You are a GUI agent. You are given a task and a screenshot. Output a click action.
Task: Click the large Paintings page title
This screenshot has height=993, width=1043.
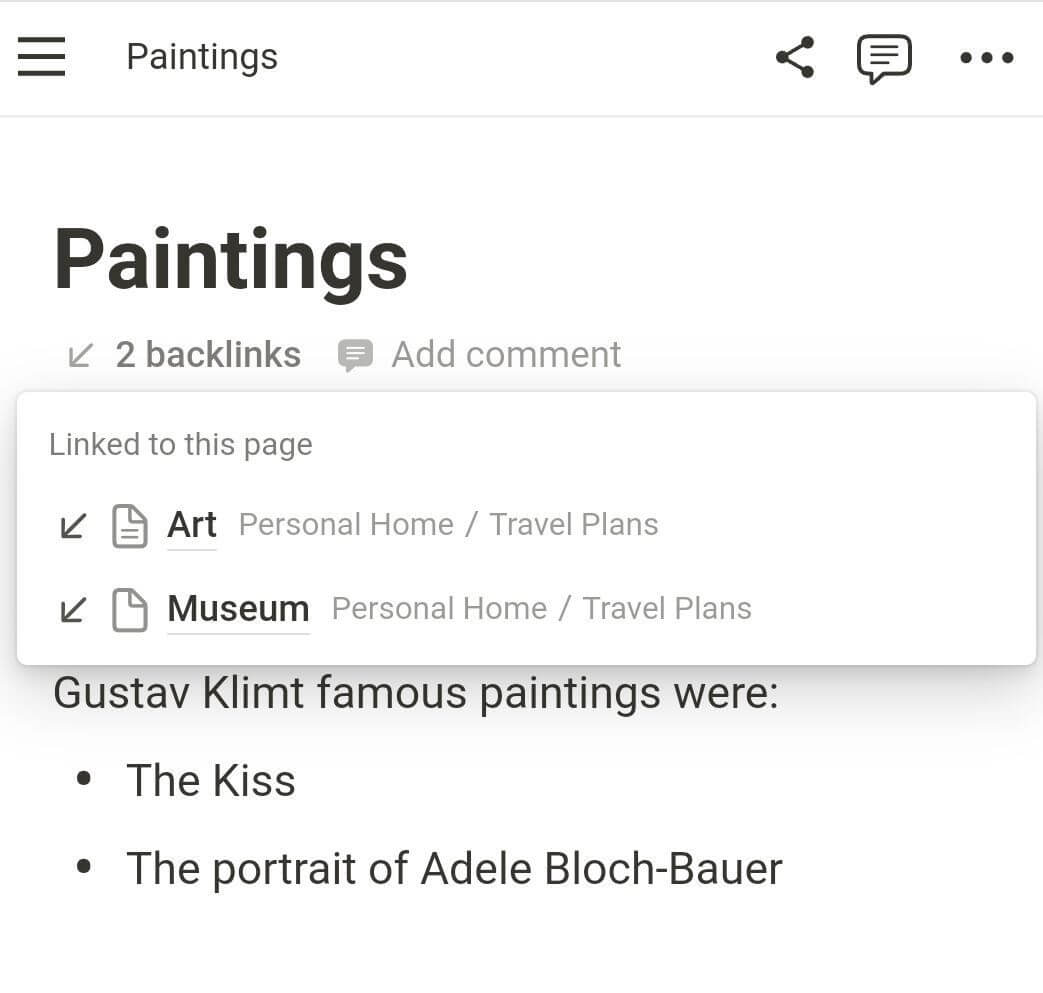[x=231, y=260]
